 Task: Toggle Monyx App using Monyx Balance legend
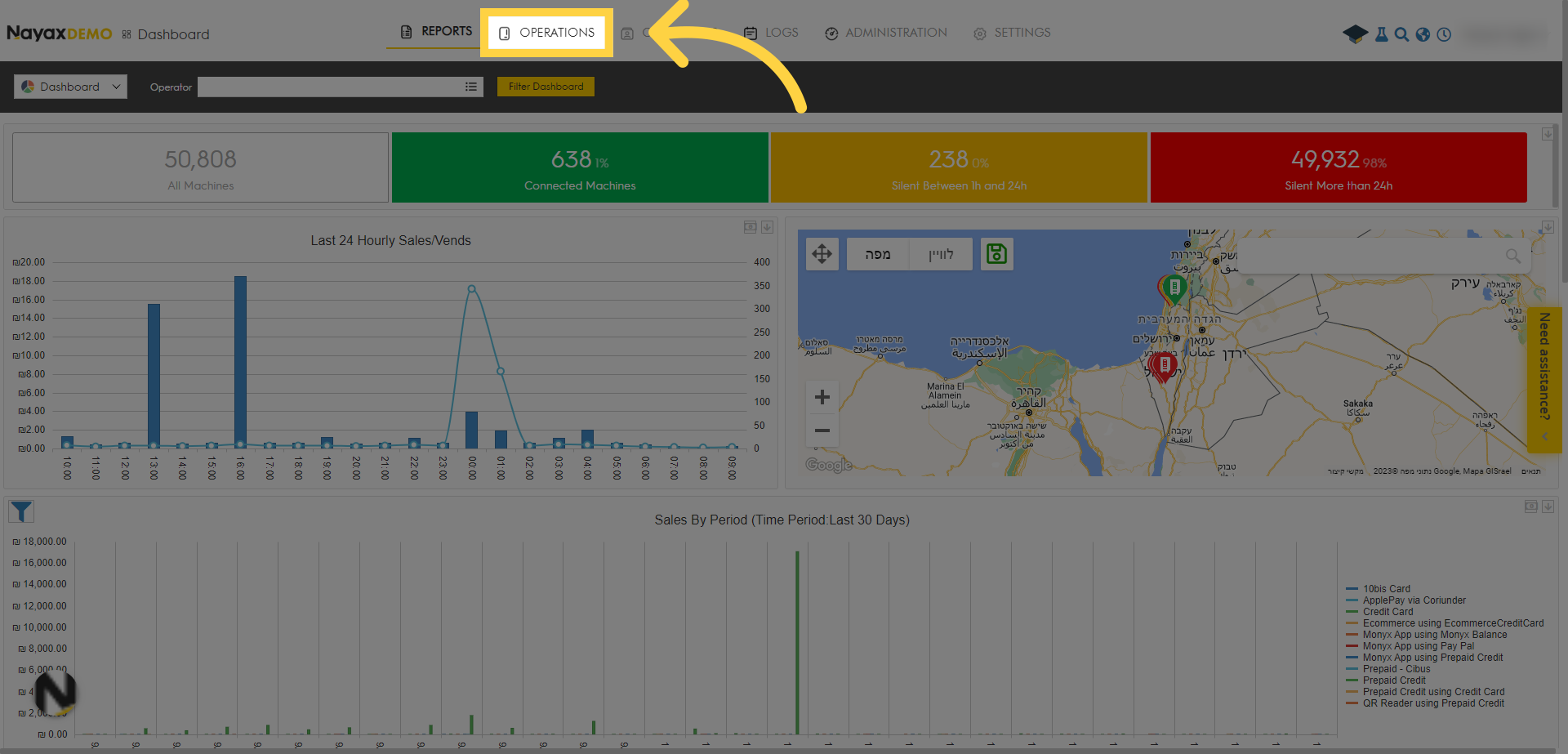pyautogui.click(x=1426, y=635)
